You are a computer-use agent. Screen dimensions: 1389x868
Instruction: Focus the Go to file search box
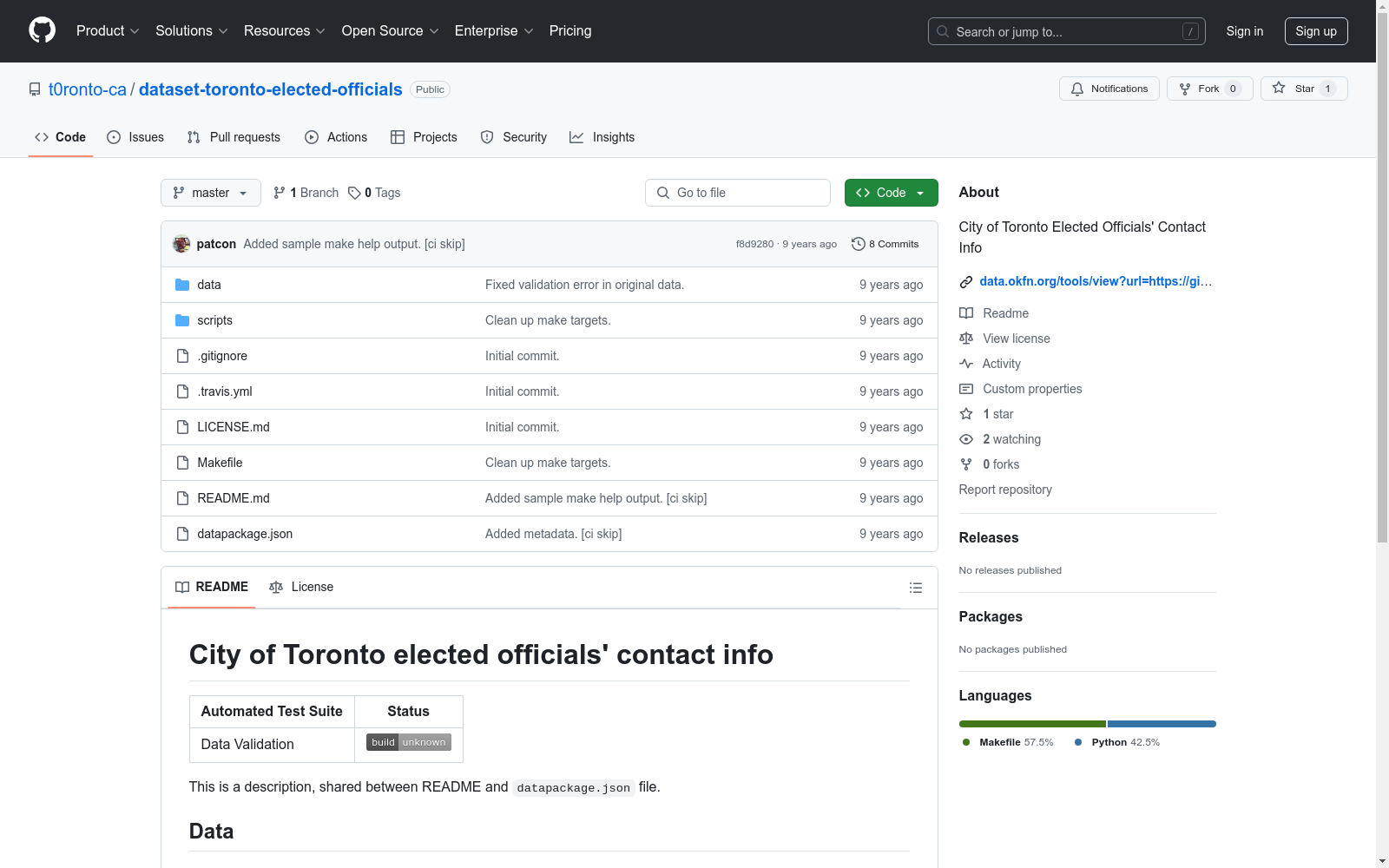coord(738,193)
